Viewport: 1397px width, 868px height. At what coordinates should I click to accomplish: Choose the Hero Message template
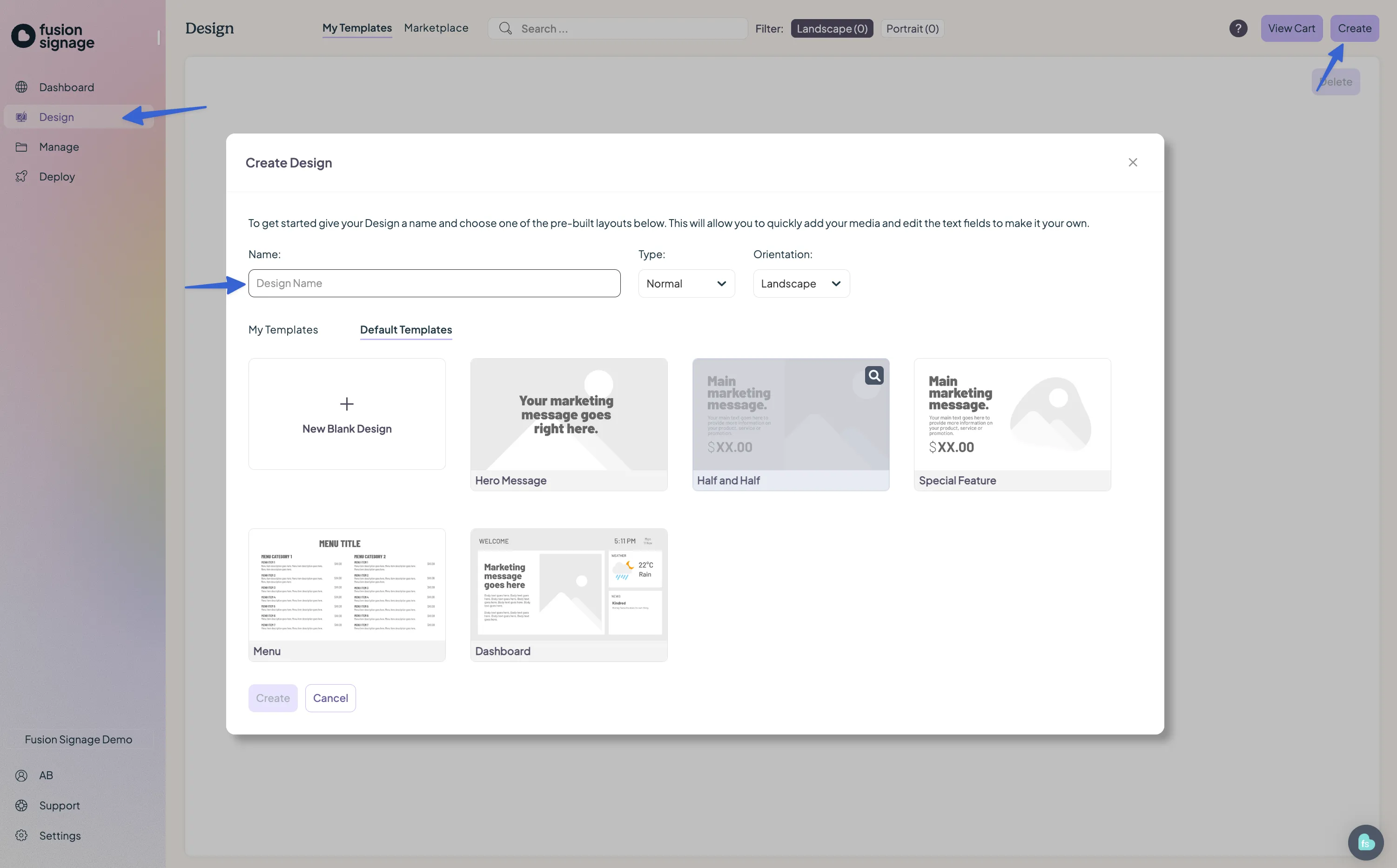point(569,425)
